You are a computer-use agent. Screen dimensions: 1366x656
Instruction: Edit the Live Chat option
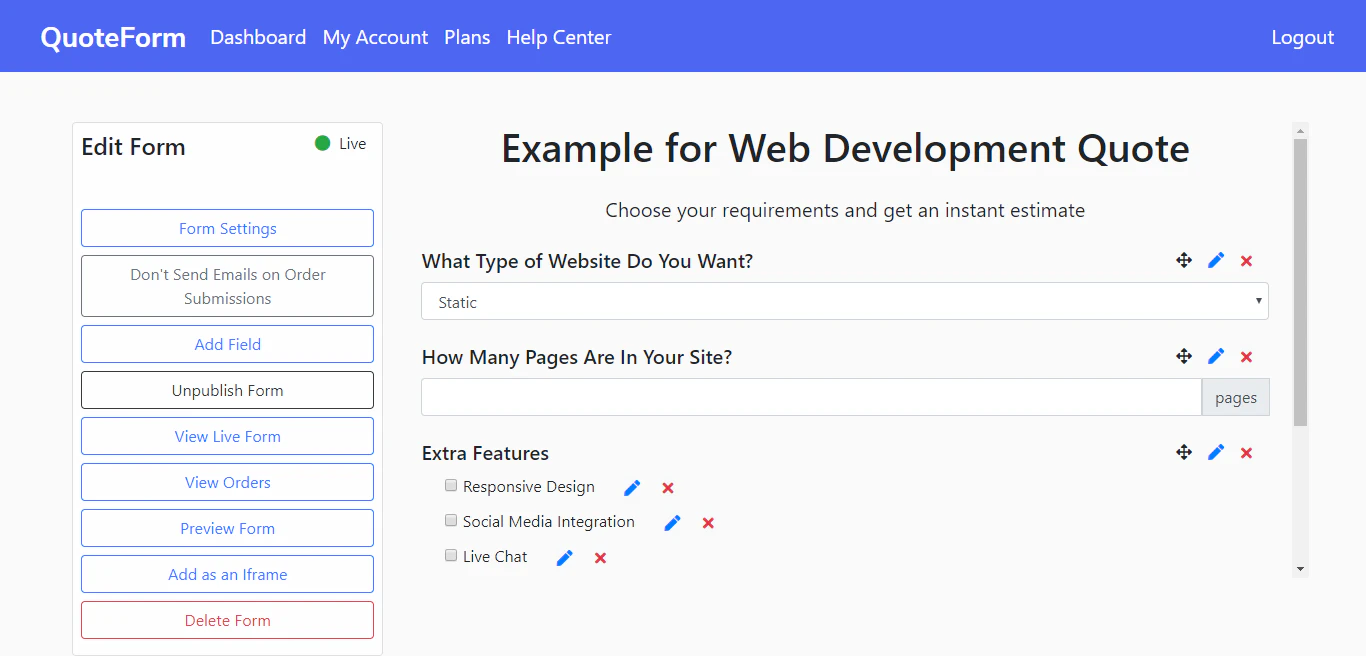pos(564,558)
